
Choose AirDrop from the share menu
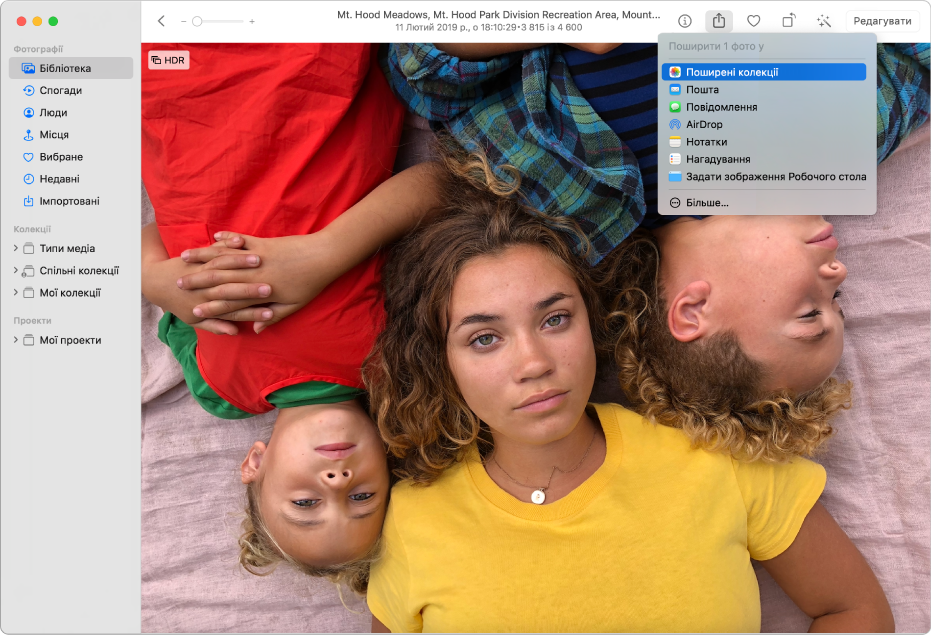(704, 125)
